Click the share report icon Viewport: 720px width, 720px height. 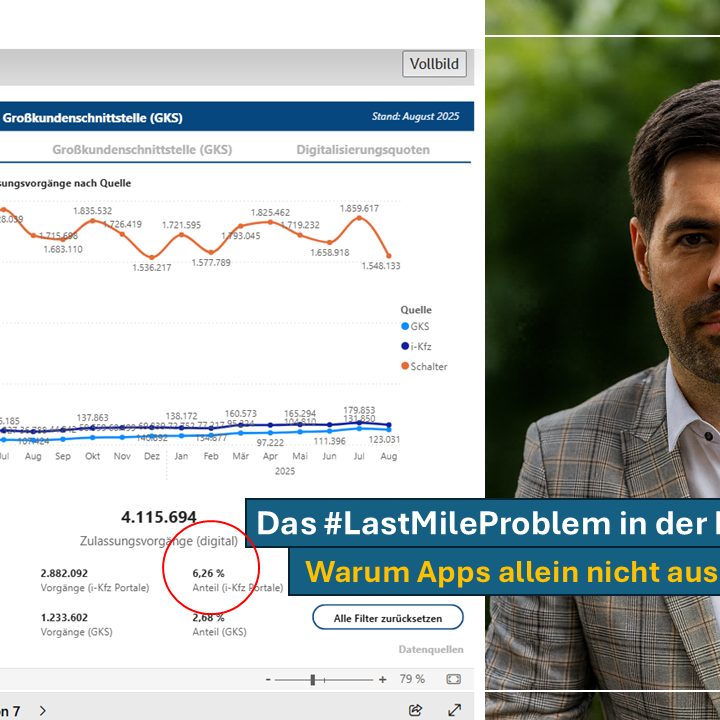point(416,709)
